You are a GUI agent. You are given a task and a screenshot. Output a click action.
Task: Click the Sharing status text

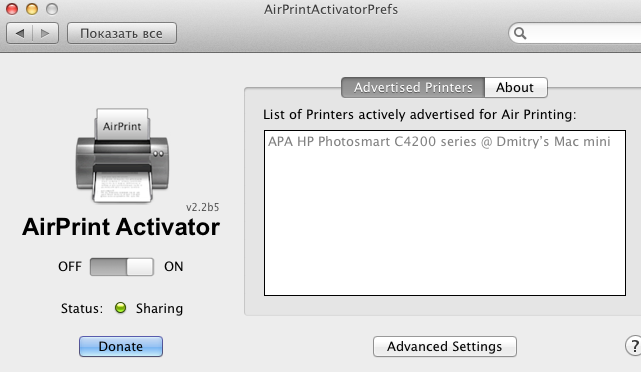[159, 308]
